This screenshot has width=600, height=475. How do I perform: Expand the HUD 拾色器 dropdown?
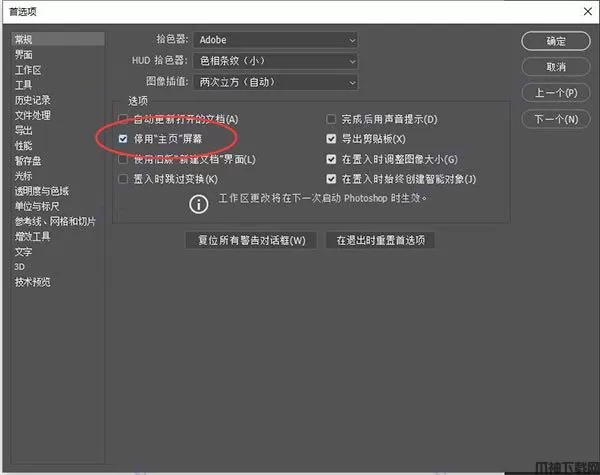point(276,61)
